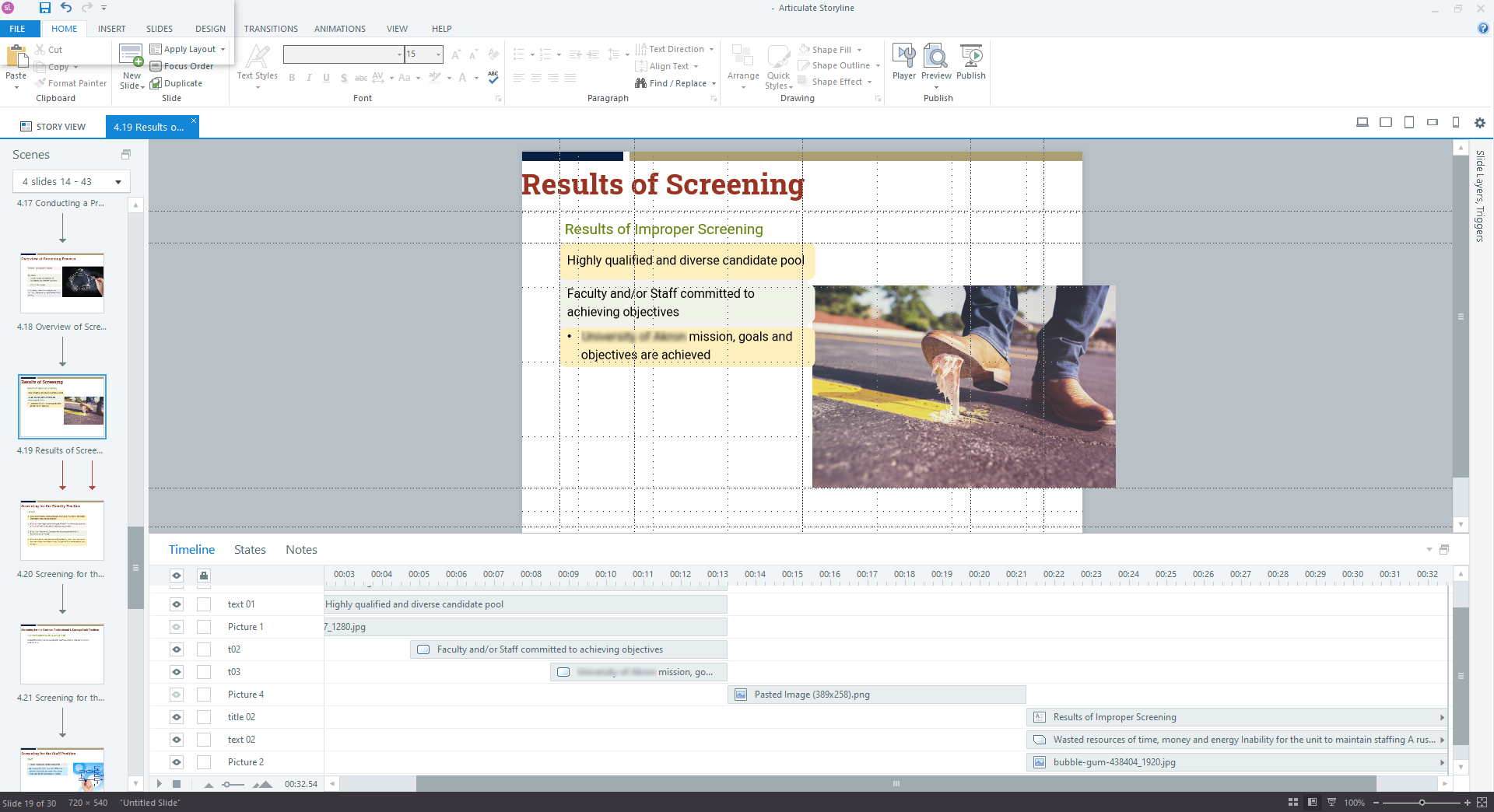Switch to the DESIGN ribbon tab
The image size is (1494, 812).
coord(210,29)
